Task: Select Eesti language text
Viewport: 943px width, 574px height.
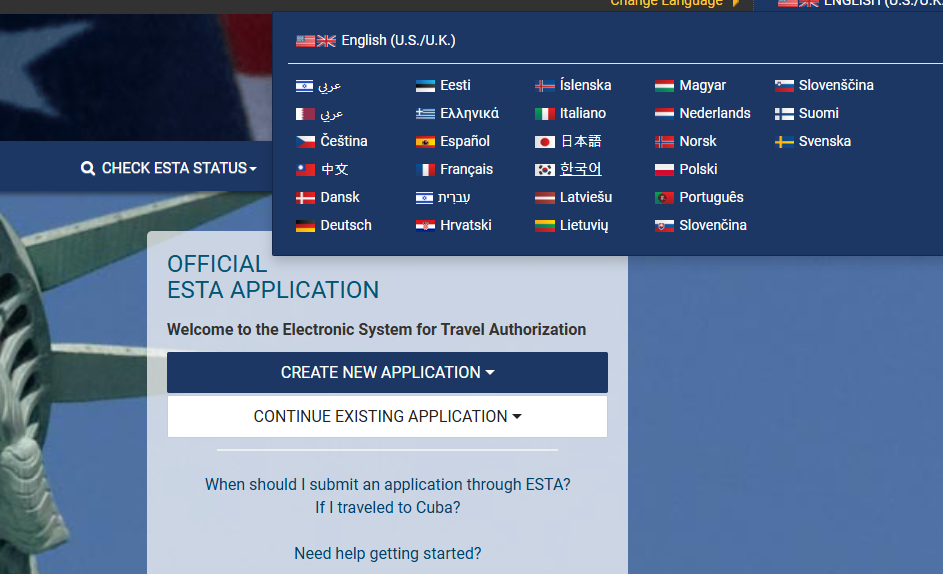Action: tap(455, 86)
